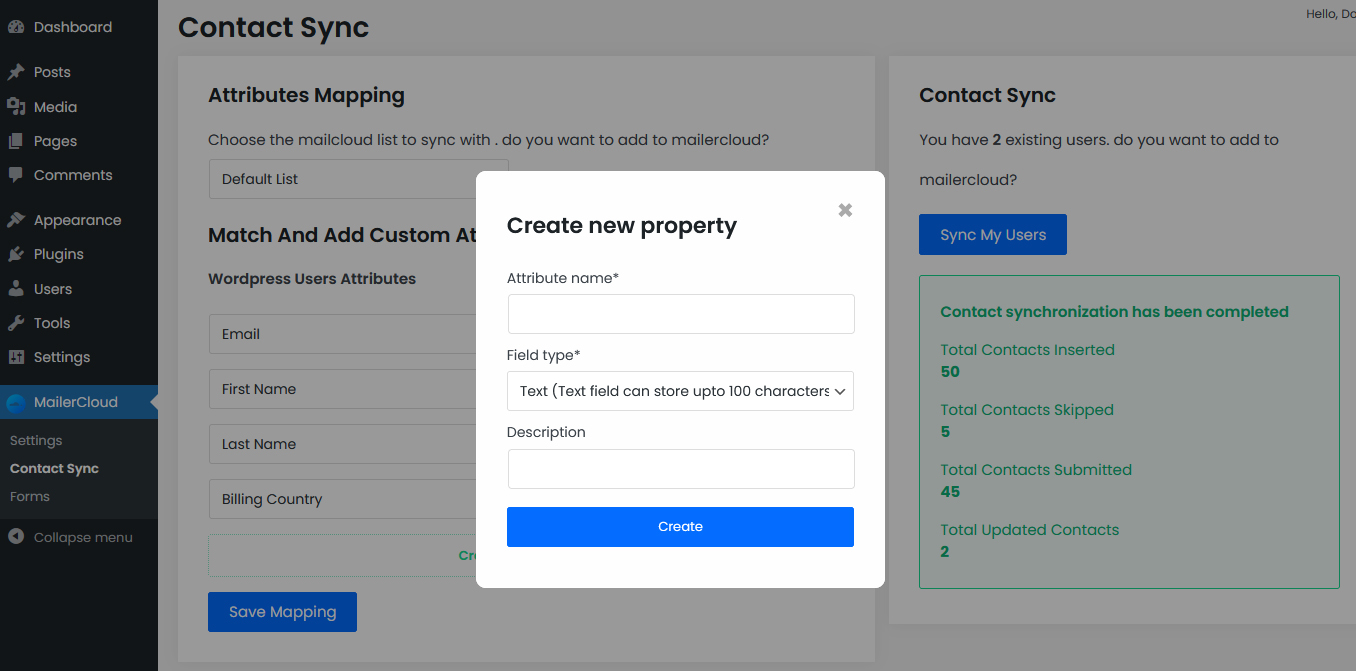Click the Users person icon

pyautogui.click(x=16, y=289)
